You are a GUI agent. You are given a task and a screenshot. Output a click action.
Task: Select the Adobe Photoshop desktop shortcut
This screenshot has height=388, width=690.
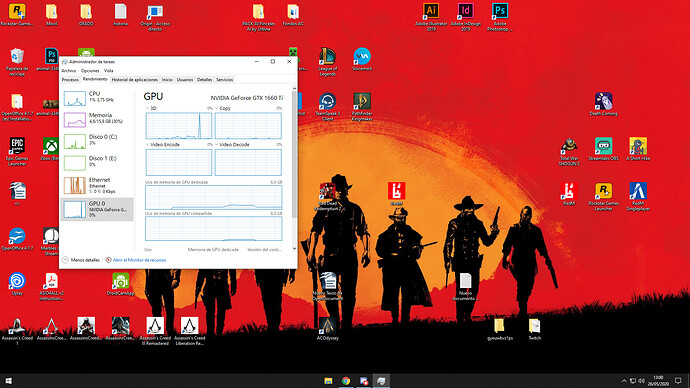pyautogui.click(x=500, y=17)
